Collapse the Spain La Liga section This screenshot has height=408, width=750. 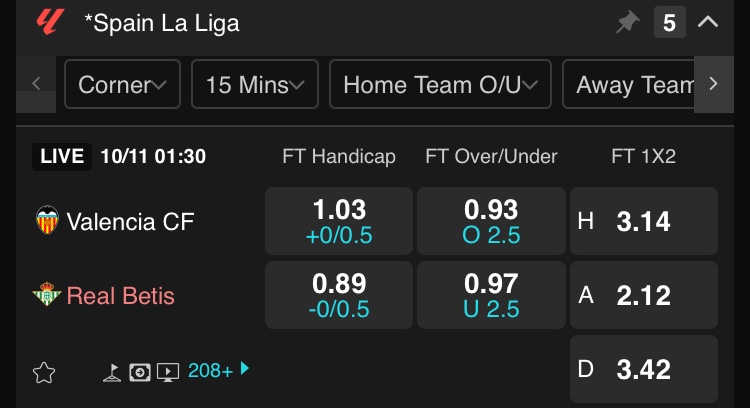(708, 22)
